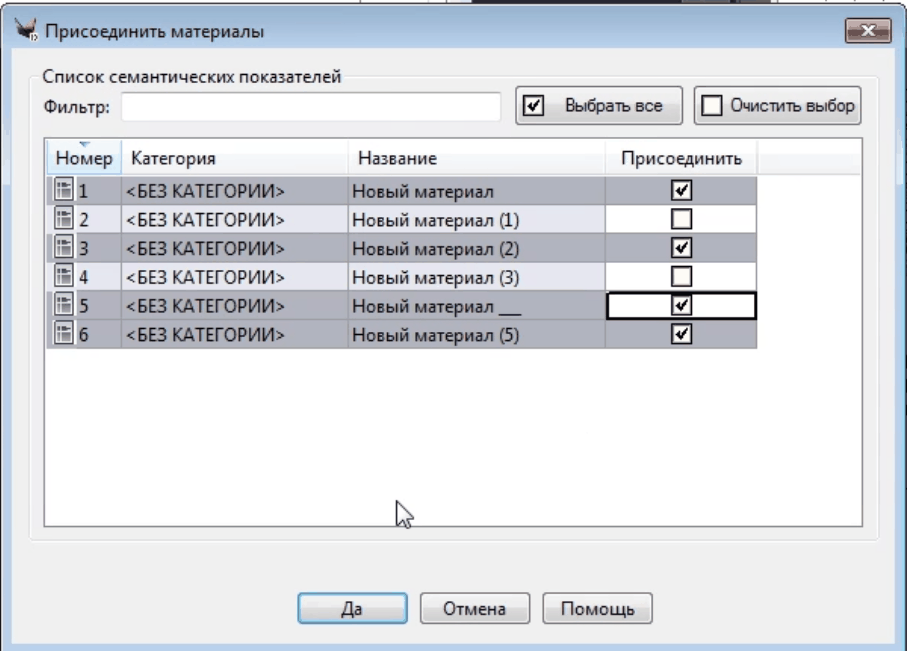Sort list by Номер column header

pyautogui.click(x=84, y=159)
